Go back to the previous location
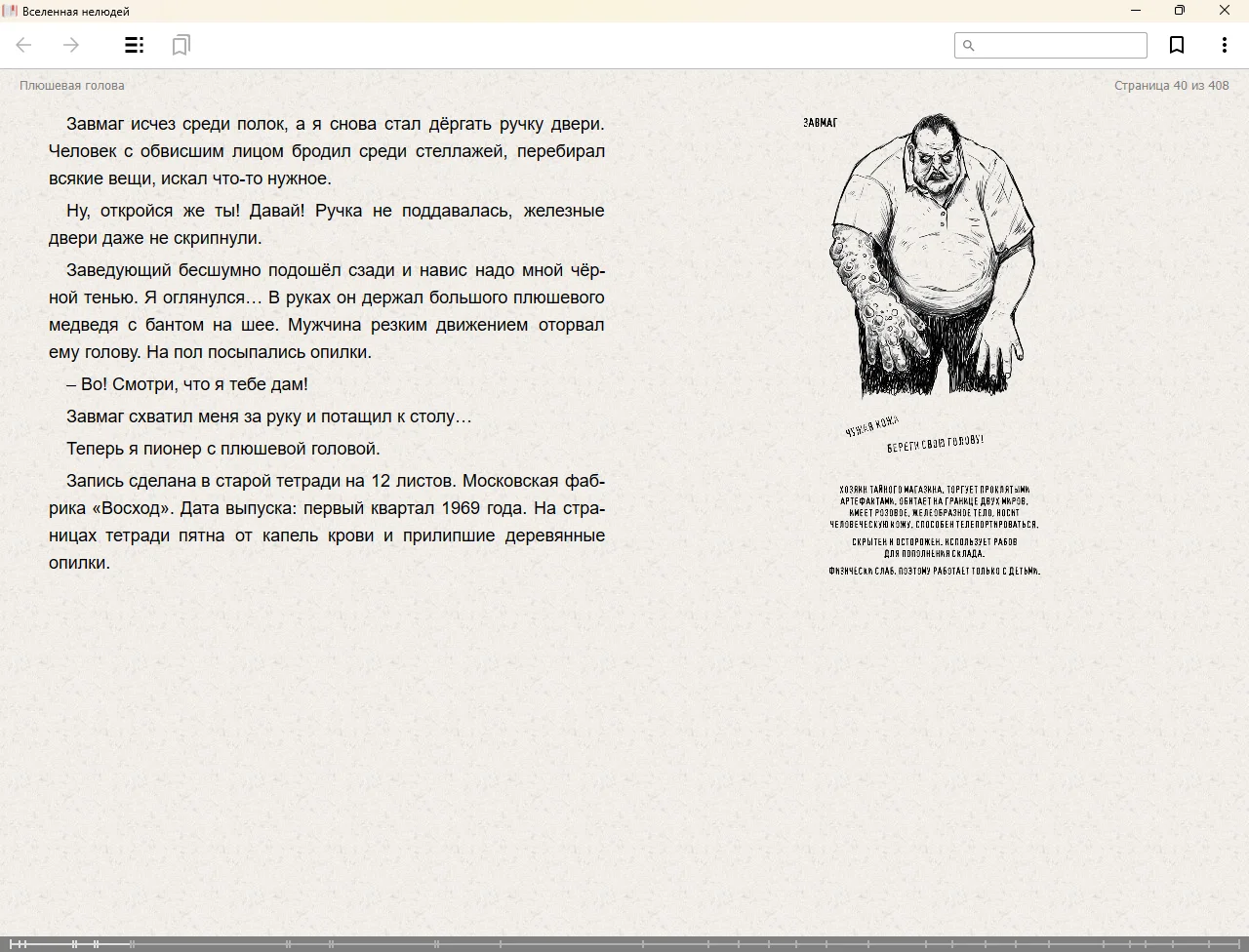This screenshot has width=1249, height=952. 24,45
